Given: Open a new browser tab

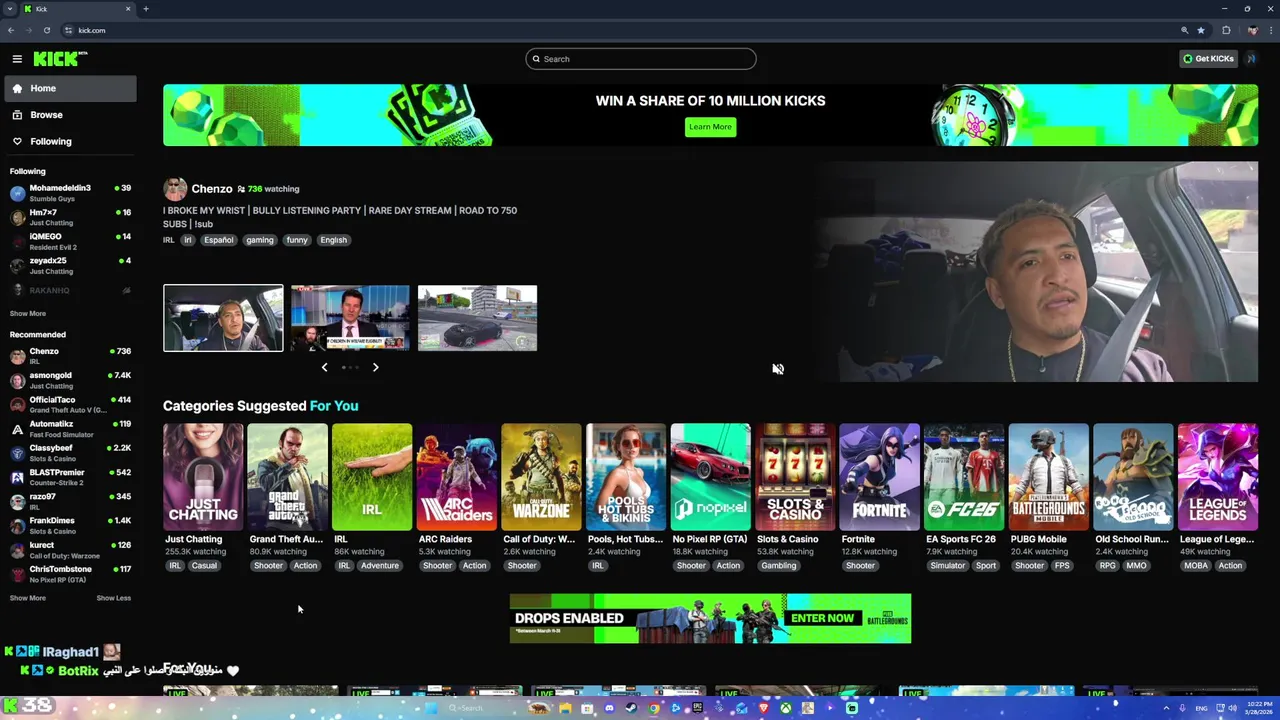Looking at the screenshot, I should pyautogui.click(x=145, y=9).
